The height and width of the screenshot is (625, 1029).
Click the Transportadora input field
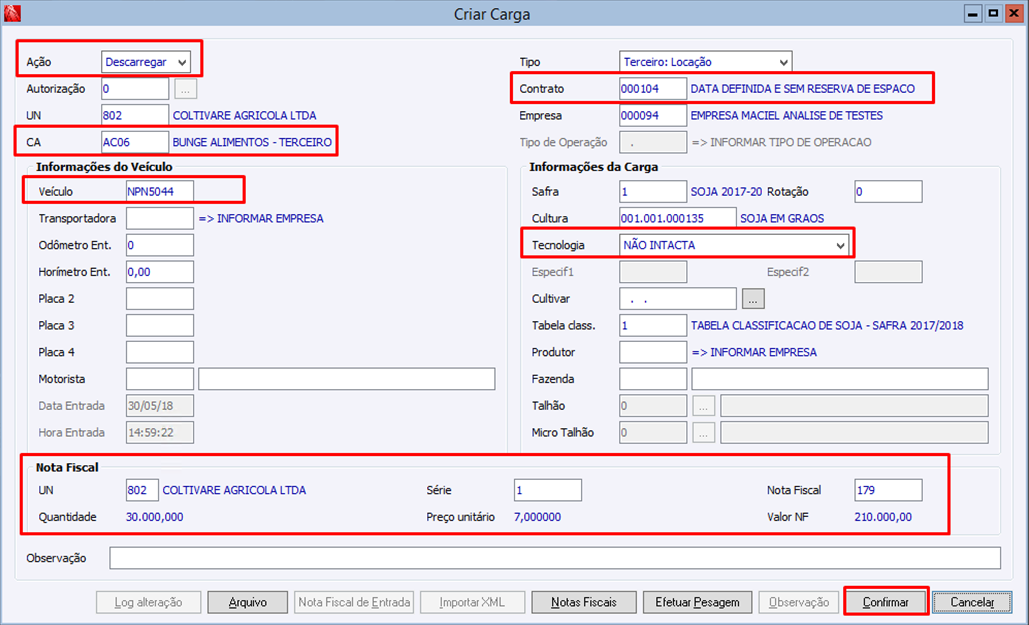click(x=160, y=219)
